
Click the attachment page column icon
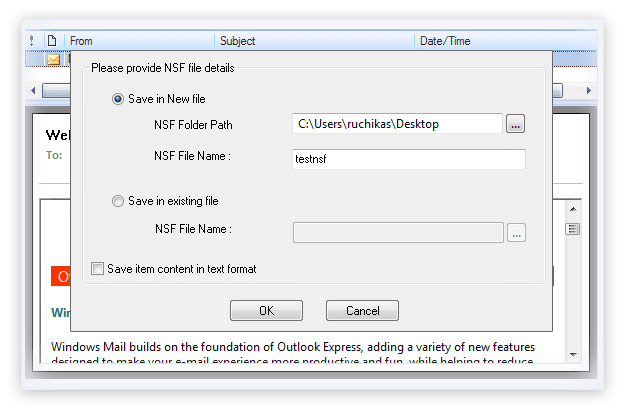(52, 41)
